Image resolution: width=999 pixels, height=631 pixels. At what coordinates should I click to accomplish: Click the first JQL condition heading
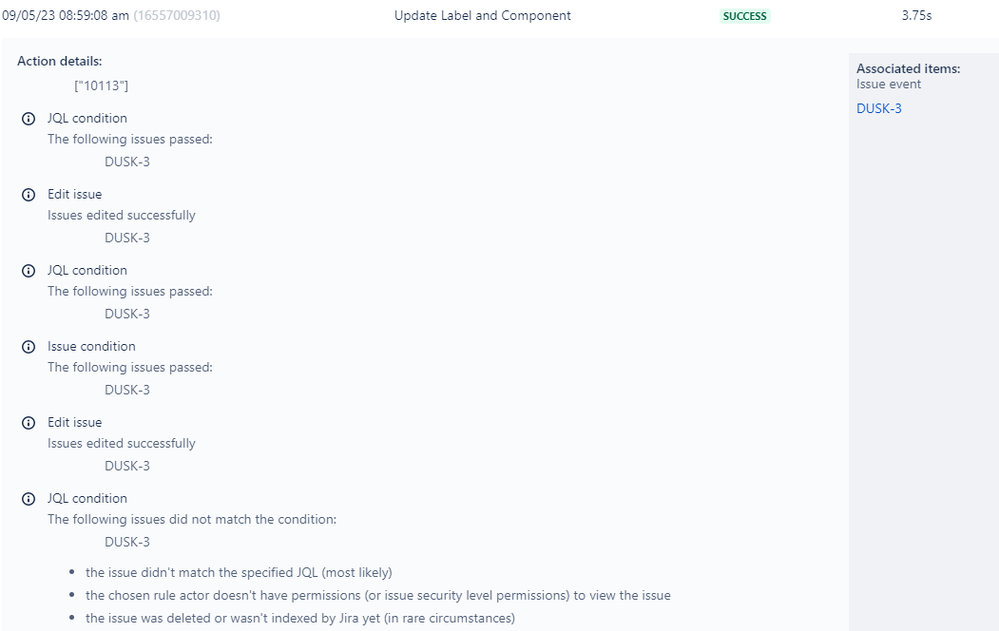(x=87, y=119)
